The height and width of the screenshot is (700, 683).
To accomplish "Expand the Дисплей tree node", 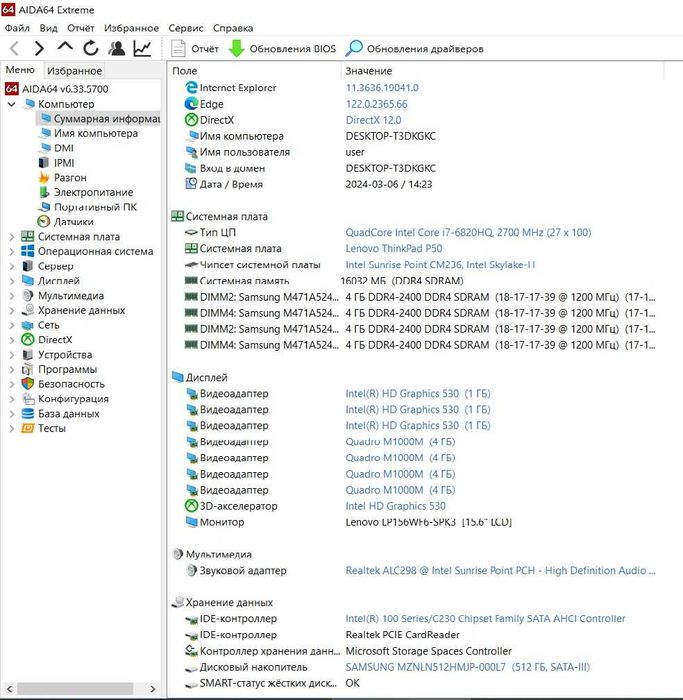I will (x=12, y=281).
